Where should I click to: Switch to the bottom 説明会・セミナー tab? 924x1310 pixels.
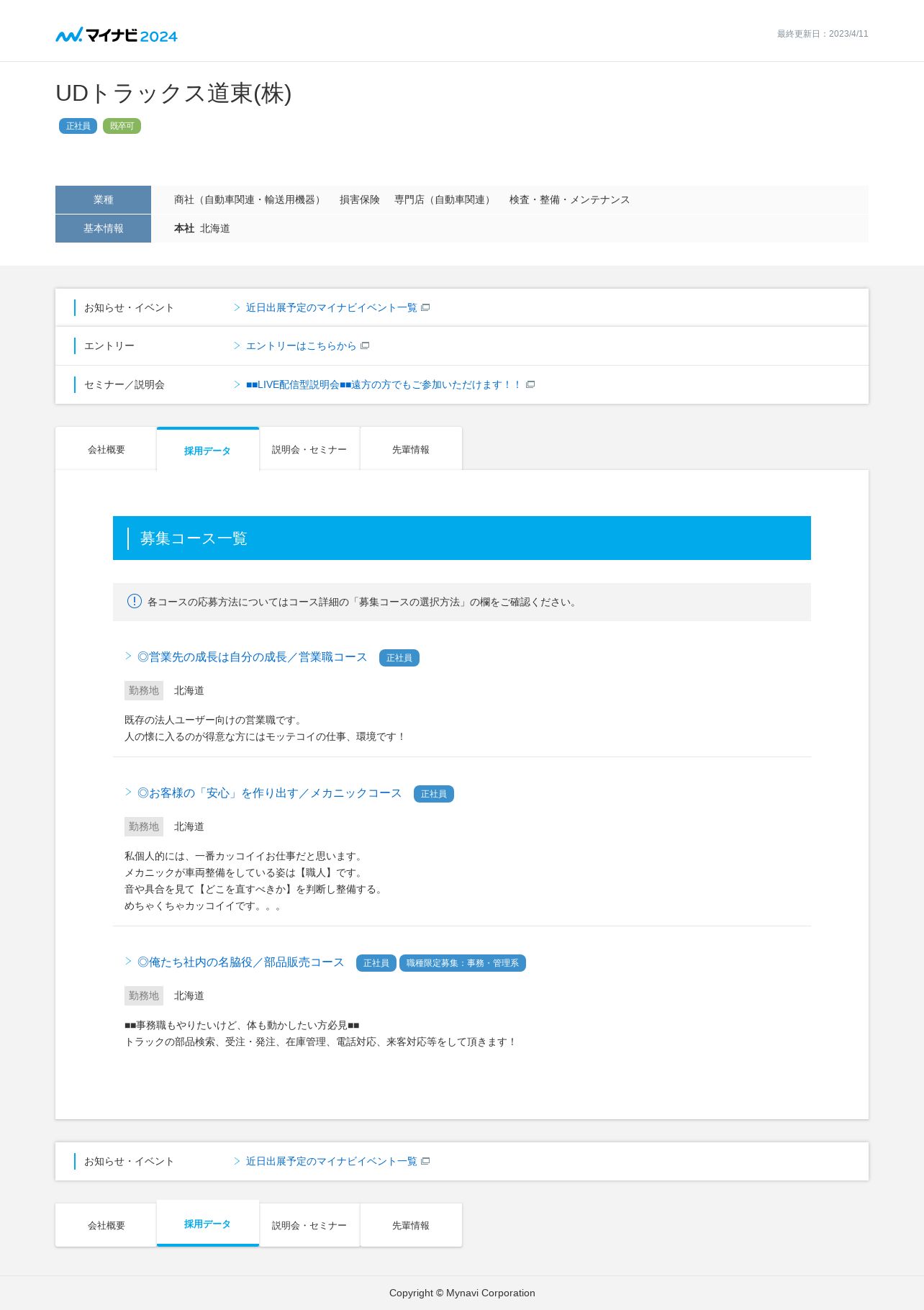tap(309, 1225)
